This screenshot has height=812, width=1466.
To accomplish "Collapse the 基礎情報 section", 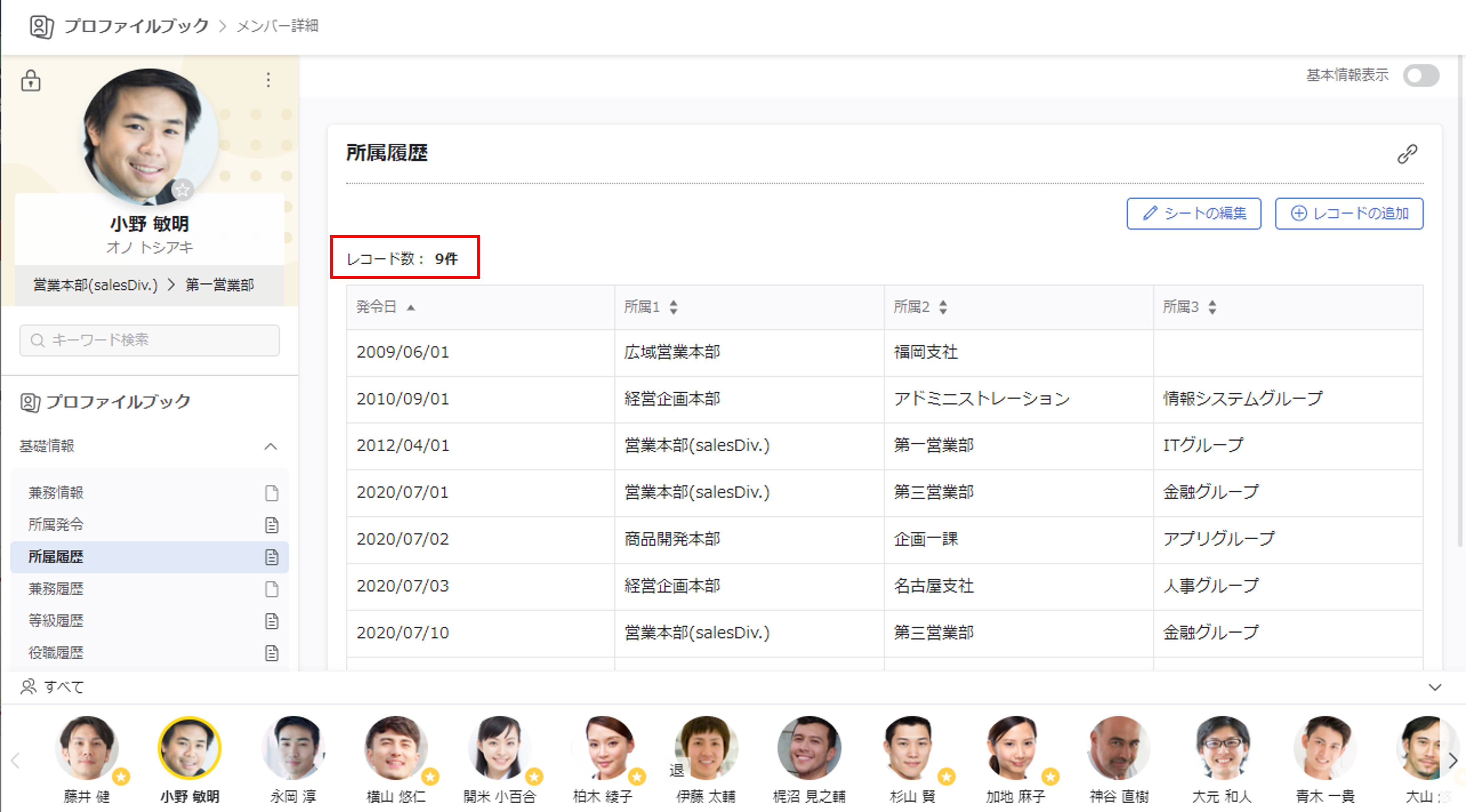I will point(271,447).
